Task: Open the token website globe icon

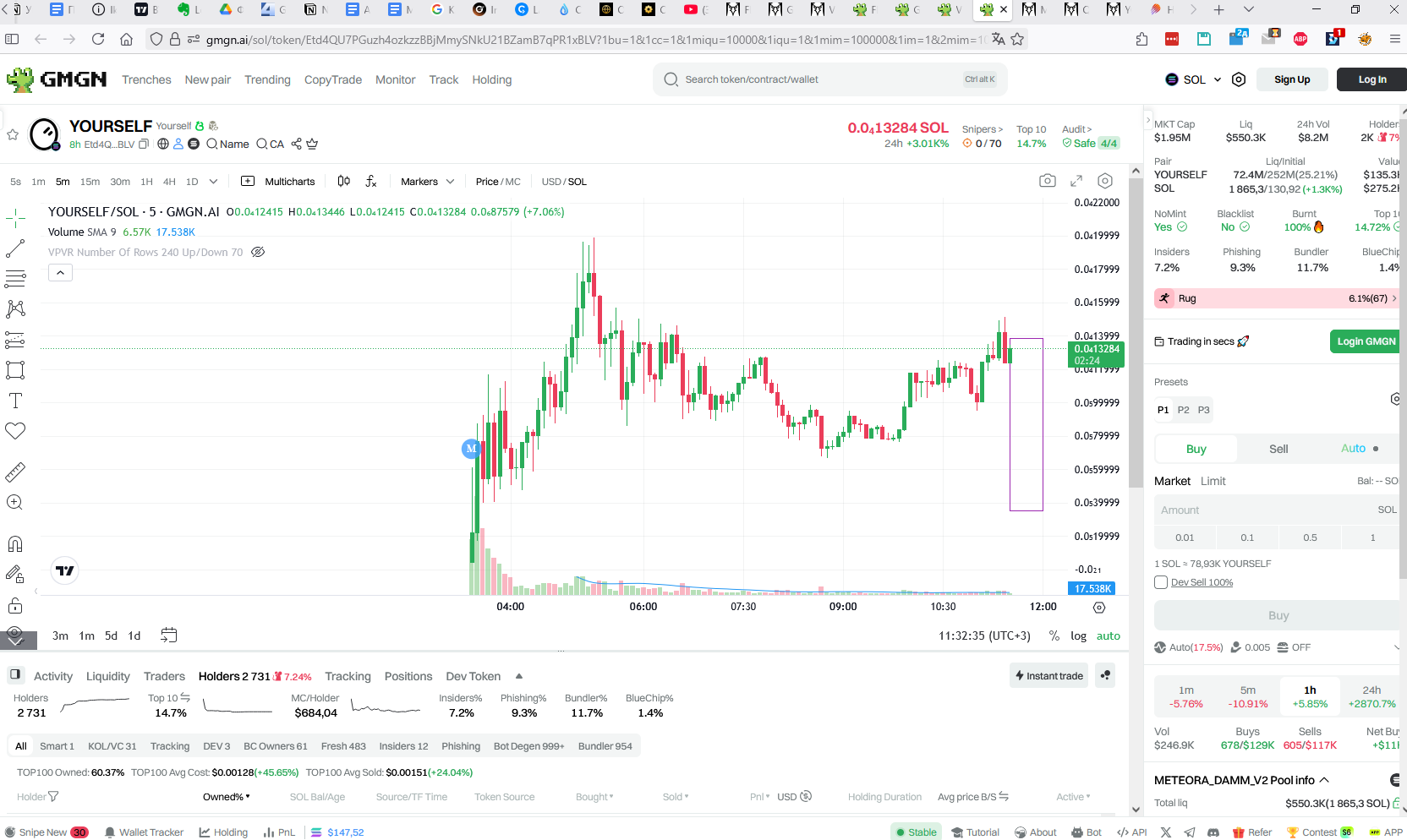Action: point(163,145)
